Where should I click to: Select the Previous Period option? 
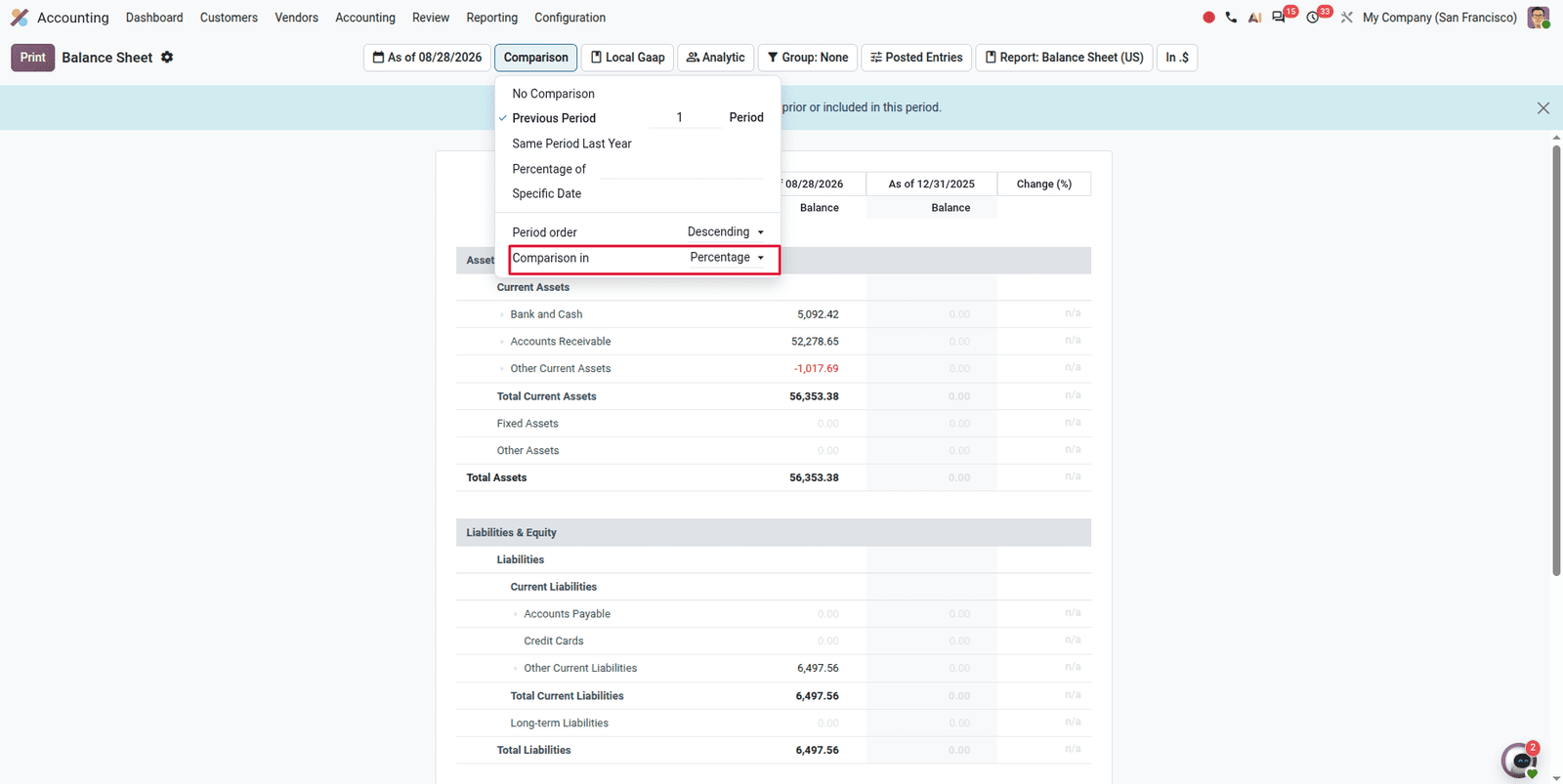point(554,118)
